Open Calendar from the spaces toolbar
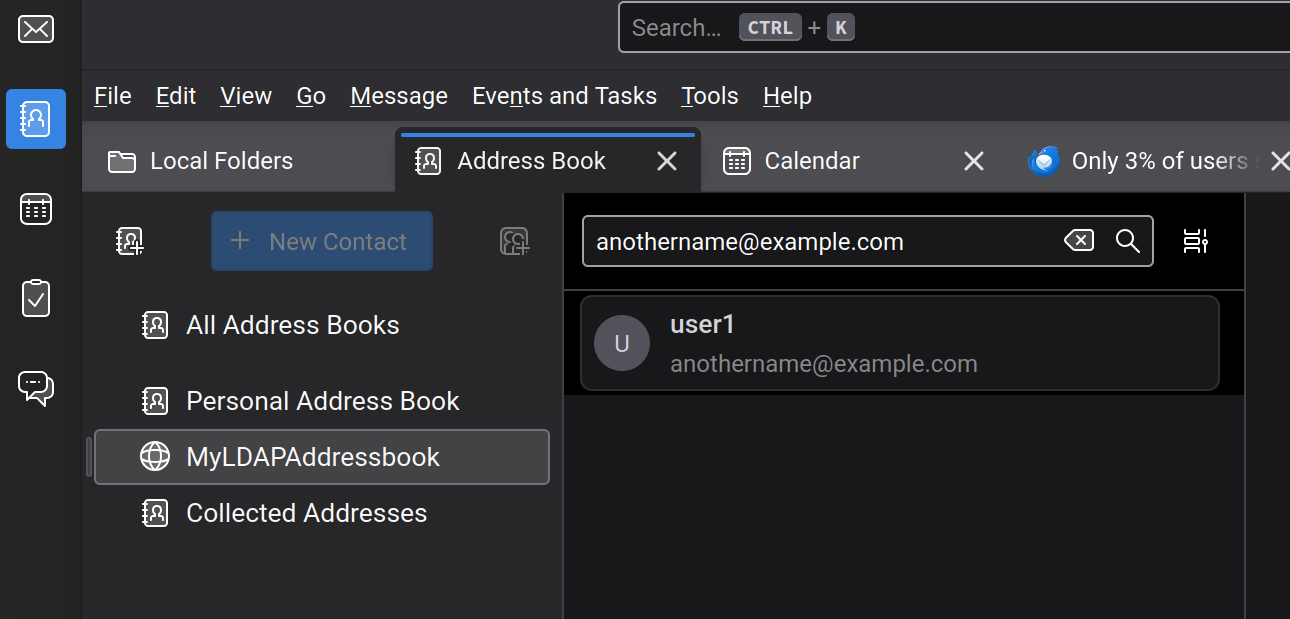Viewport: 1290px width, 619px height. click(x=36, y=209)
